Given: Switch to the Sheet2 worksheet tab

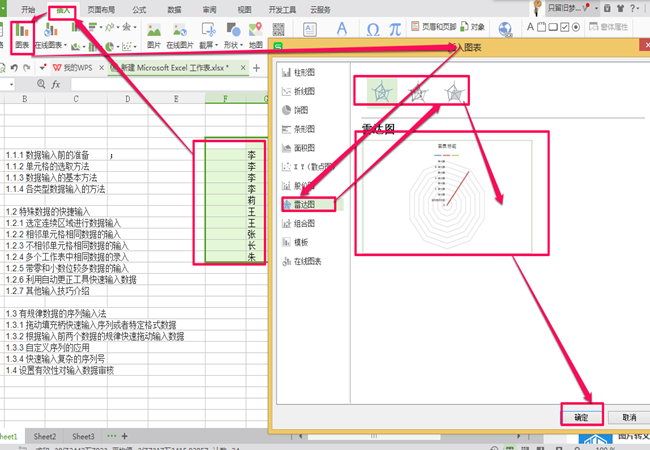Looking at the screenshot, I should coord(45,436).
